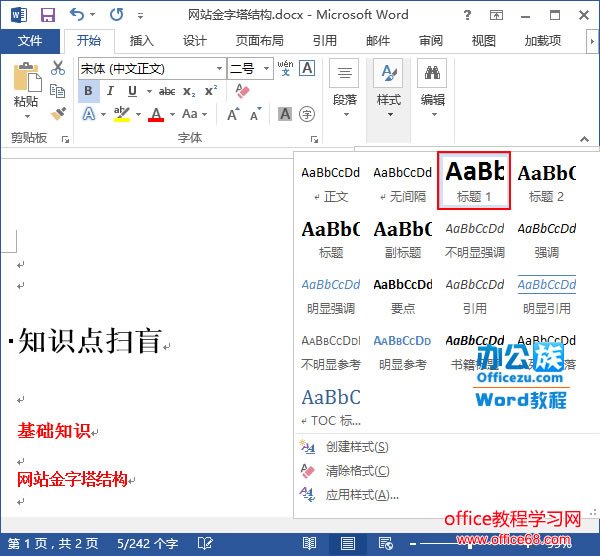
Task: Click the Undo arrow icon
Action: 77,15
